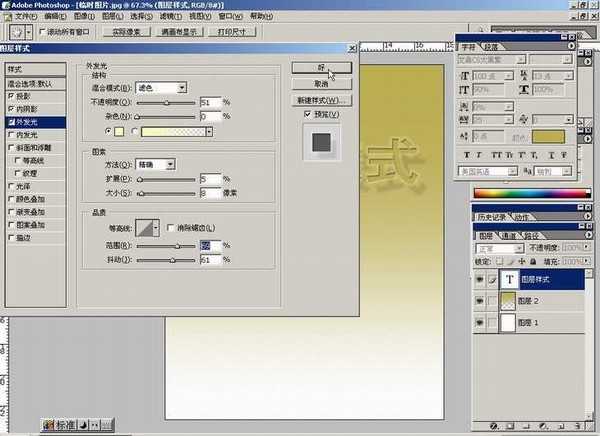Toggle the 投影 drop shadow checkbox
600x436 pixels.
11,96
